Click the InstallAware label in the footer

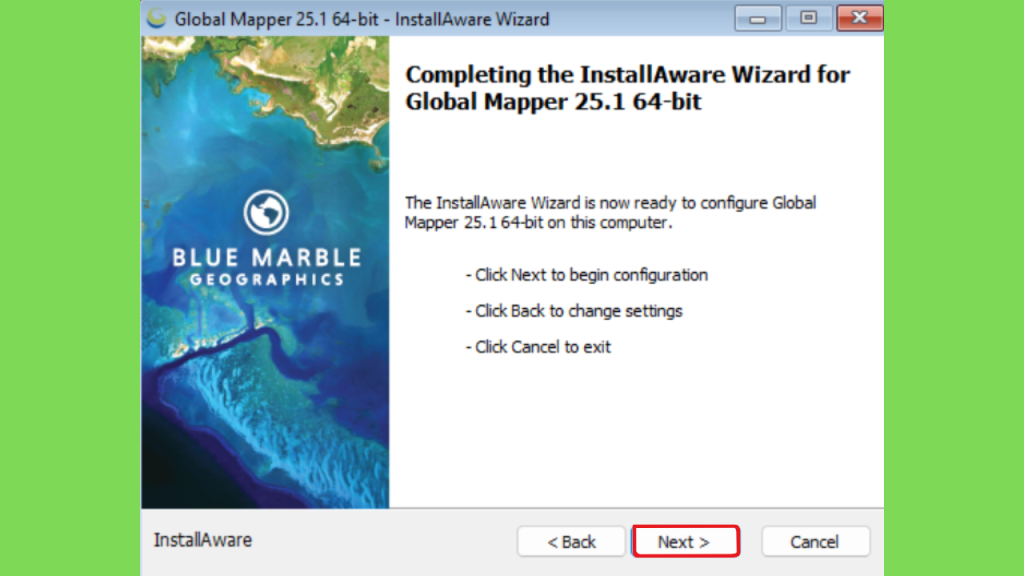tap(202, 540)
